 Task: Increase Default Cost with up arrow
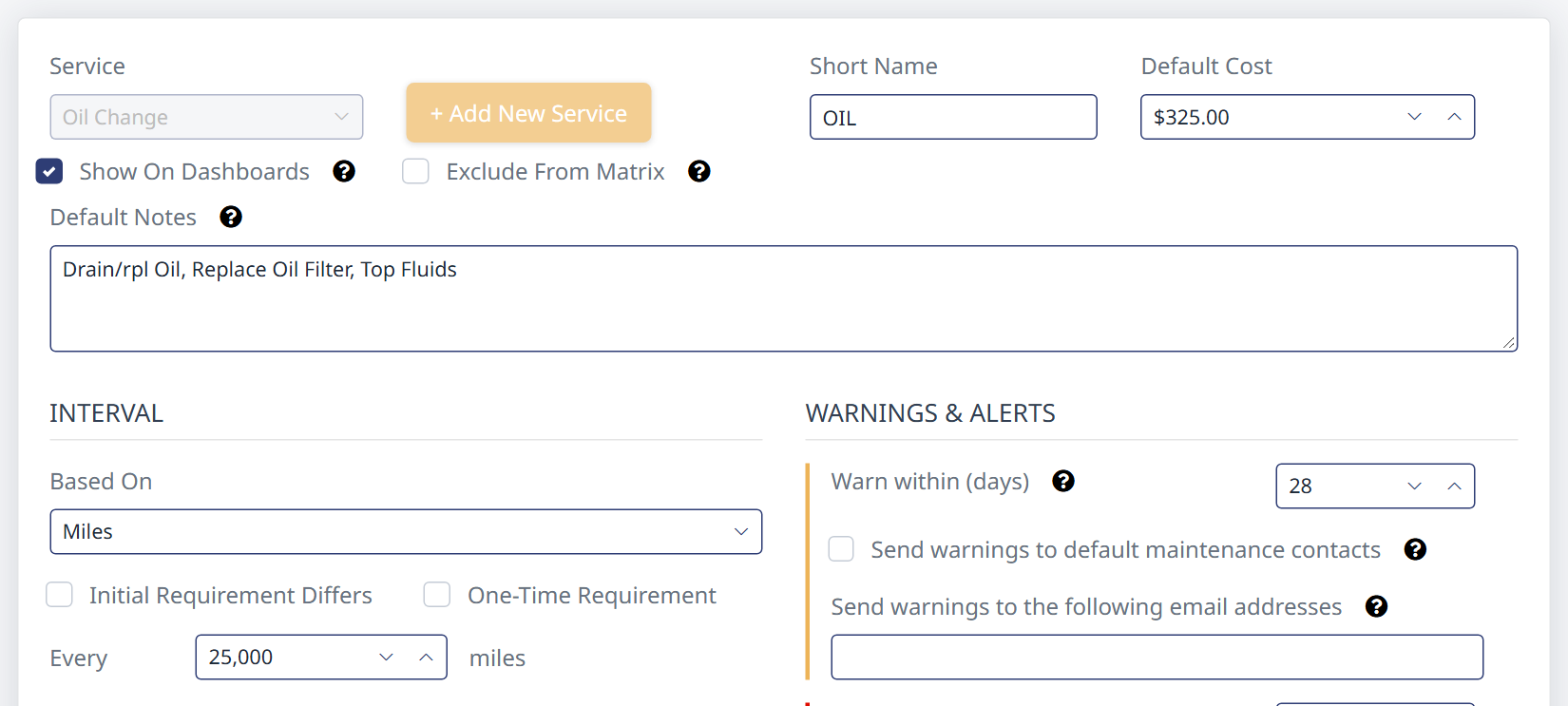pyautogui.click(x=1454, y=117)
